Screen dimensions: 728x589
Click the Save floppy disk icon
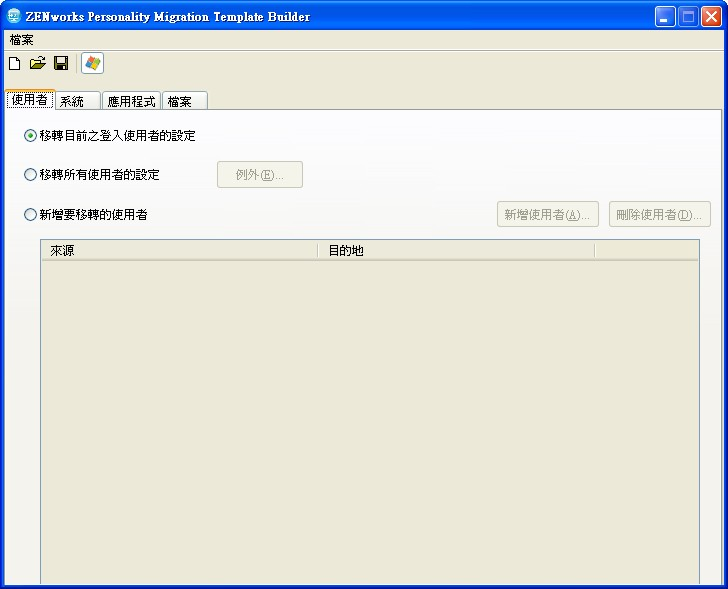61,63
